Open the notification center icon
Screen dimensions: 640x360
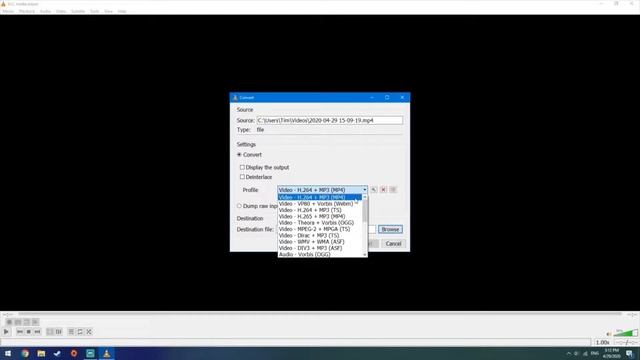(629, 353)
